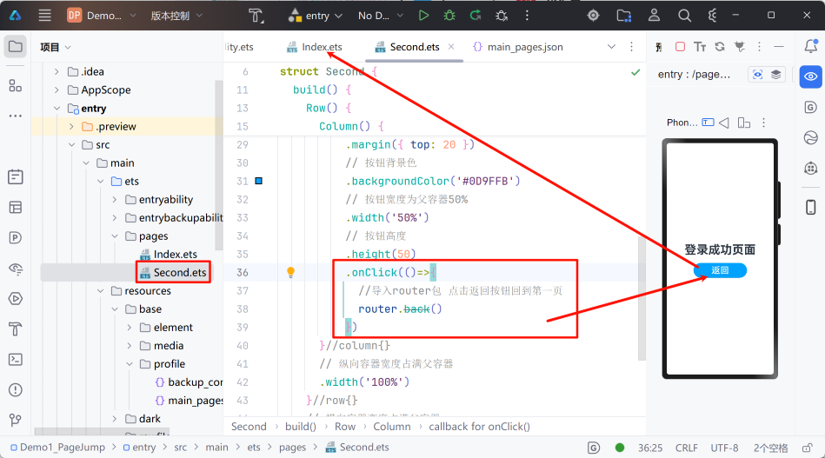This screenshot has height=458, width=825.
Task: Toggle the multi-device layers preview icon
Action: coord(776,74)
